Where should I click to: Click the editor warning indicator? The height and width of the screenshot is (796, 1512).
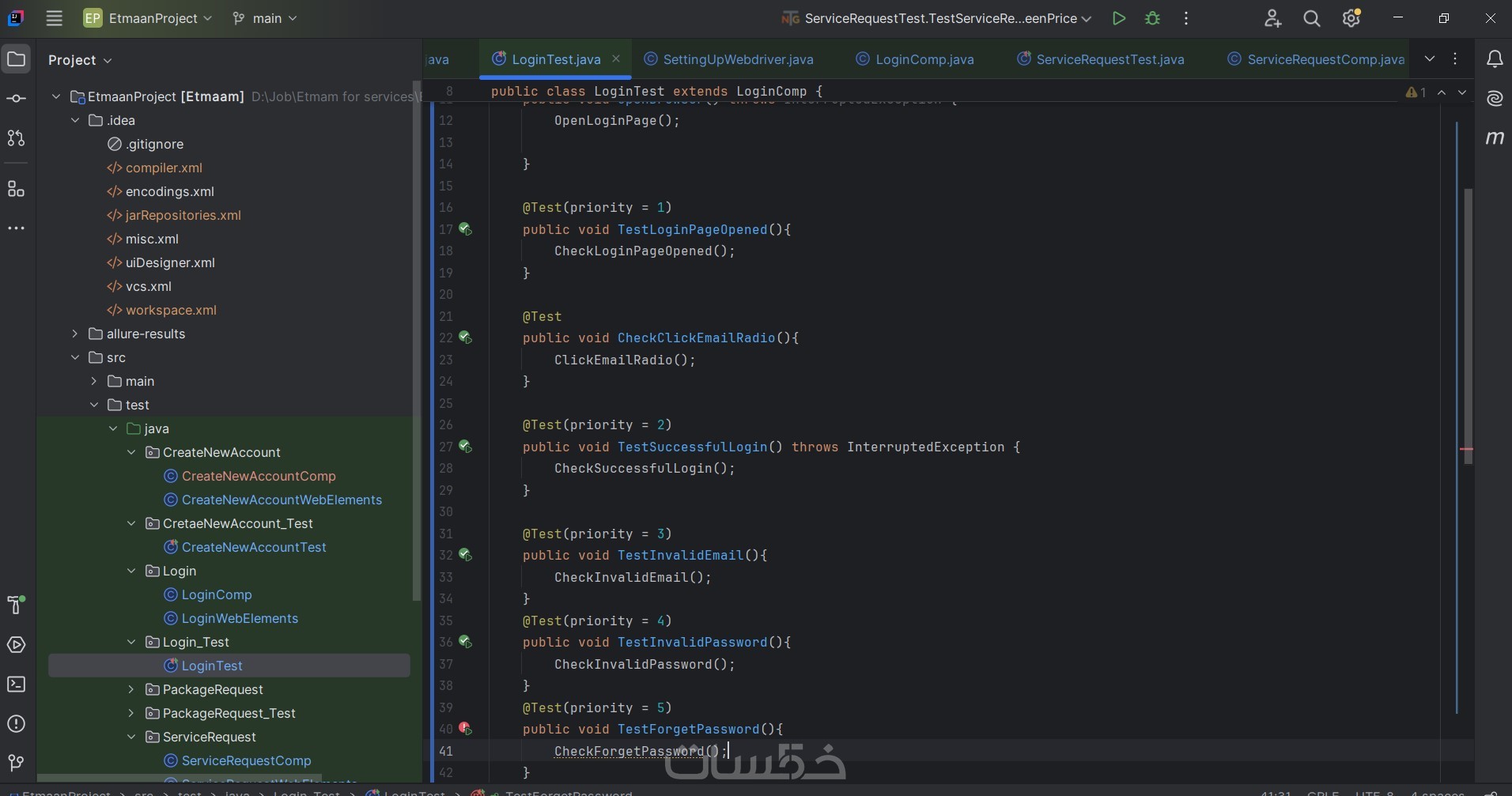click(1416, 92)
